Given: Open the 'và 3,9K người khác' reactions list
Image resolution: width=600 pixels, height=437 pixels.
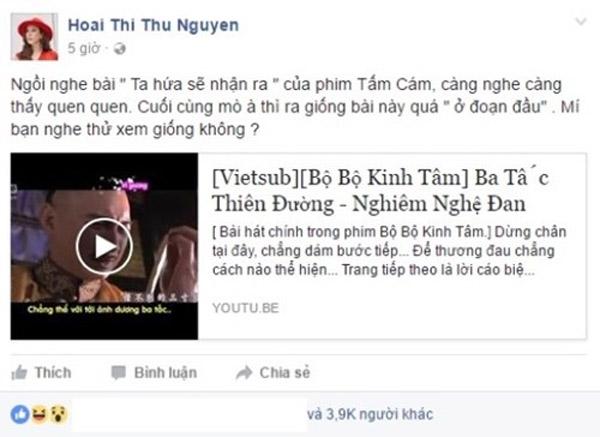Looking at the screenshot, I should point(370,414).
